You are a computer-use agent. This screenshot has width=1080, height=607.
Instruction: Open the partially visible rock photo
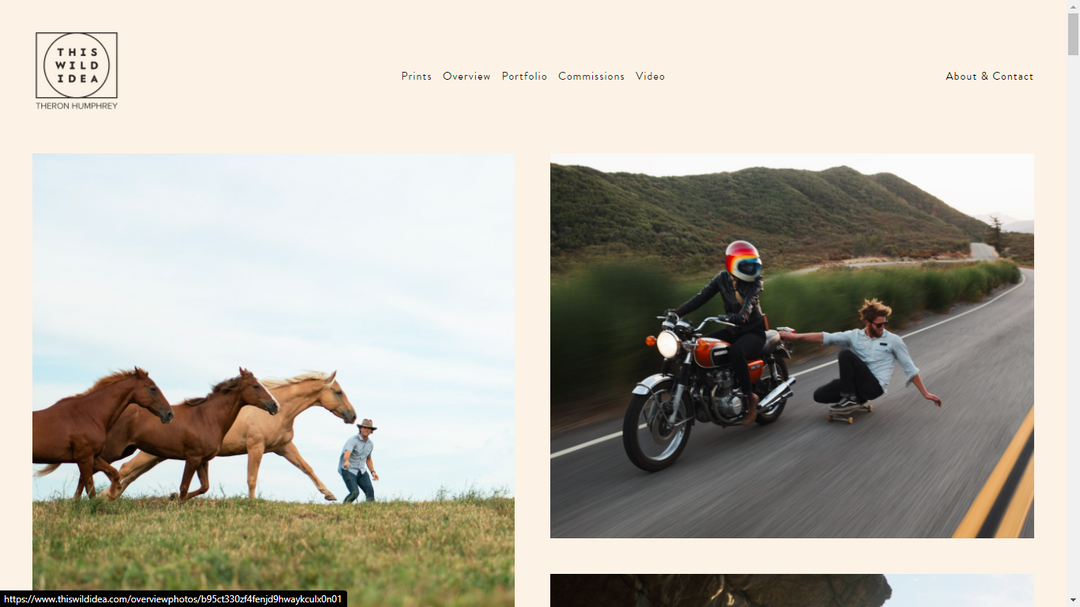click(x=791, y=590)
